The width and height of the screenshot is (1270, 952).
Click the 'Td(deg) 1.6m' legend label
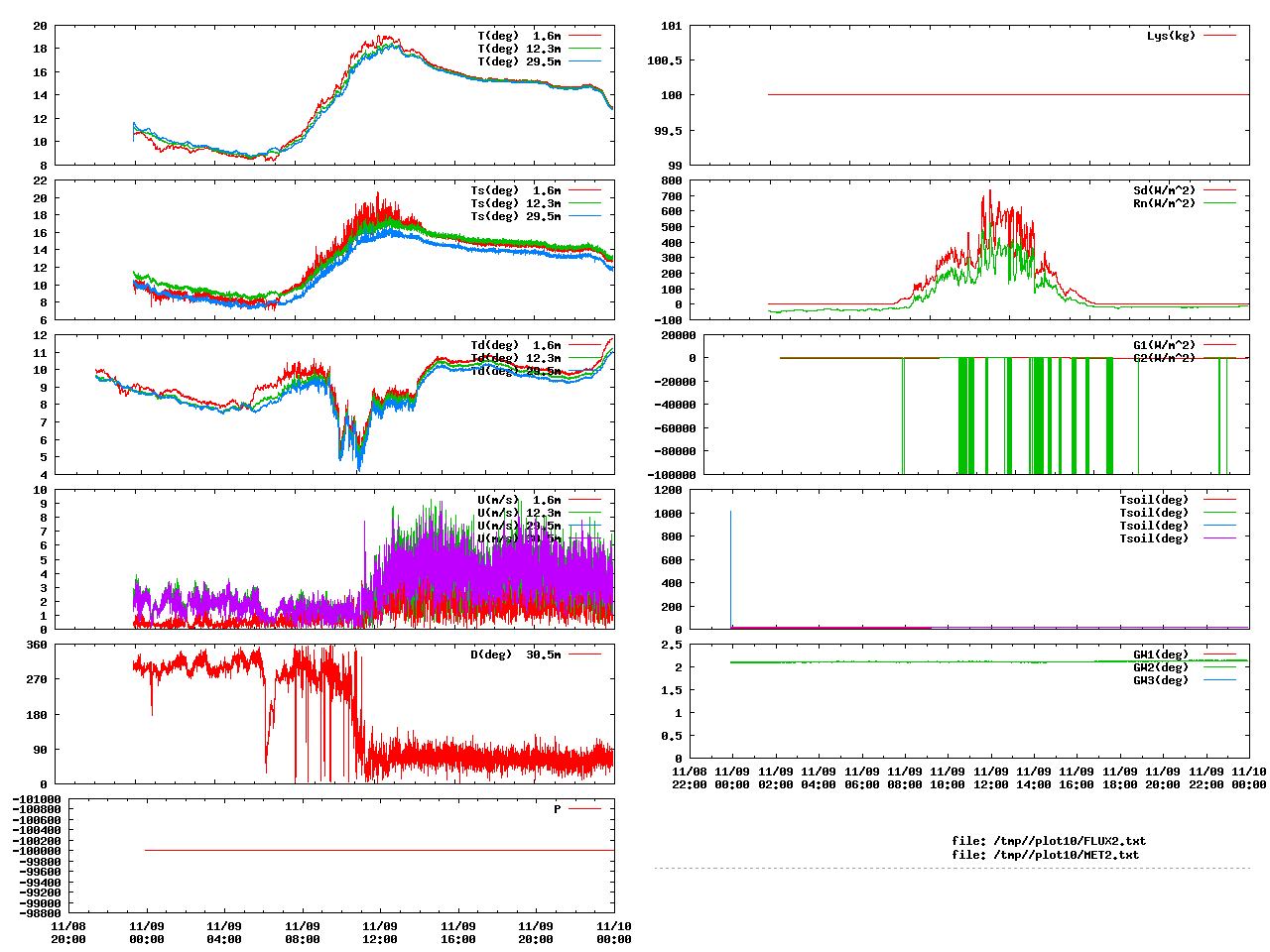[x=515, y=345]
